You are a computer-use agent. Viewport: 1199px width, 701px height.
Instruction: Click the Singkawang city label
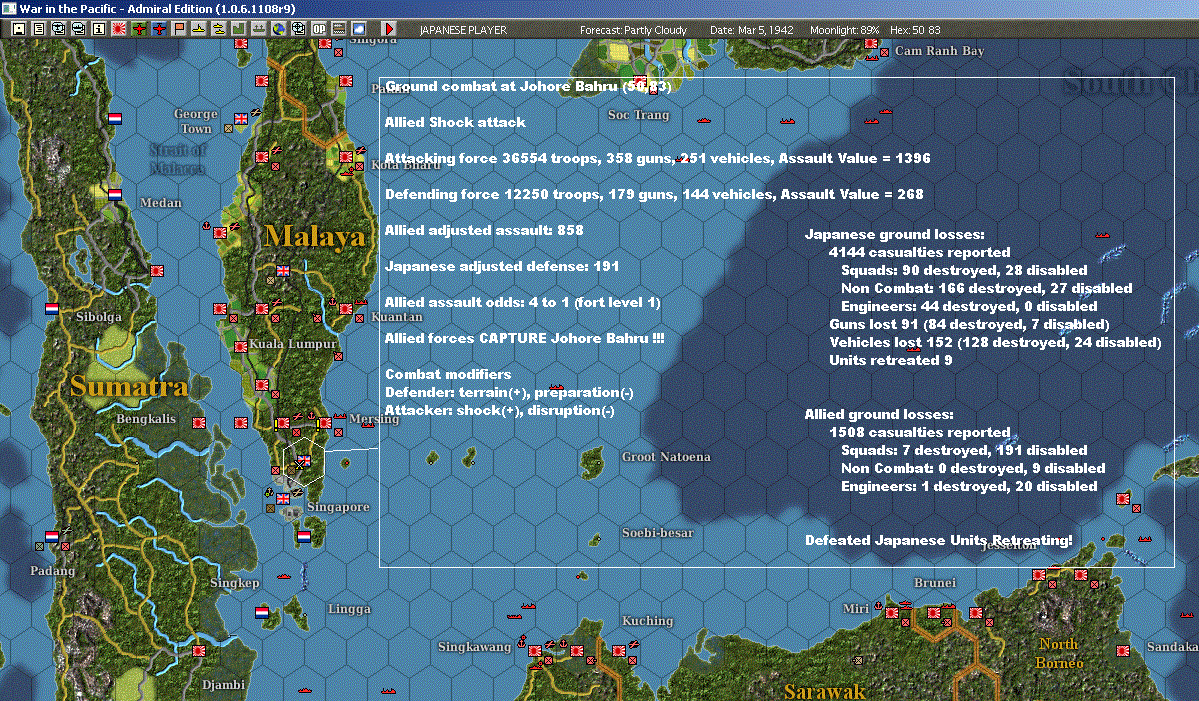pos(474,647)
